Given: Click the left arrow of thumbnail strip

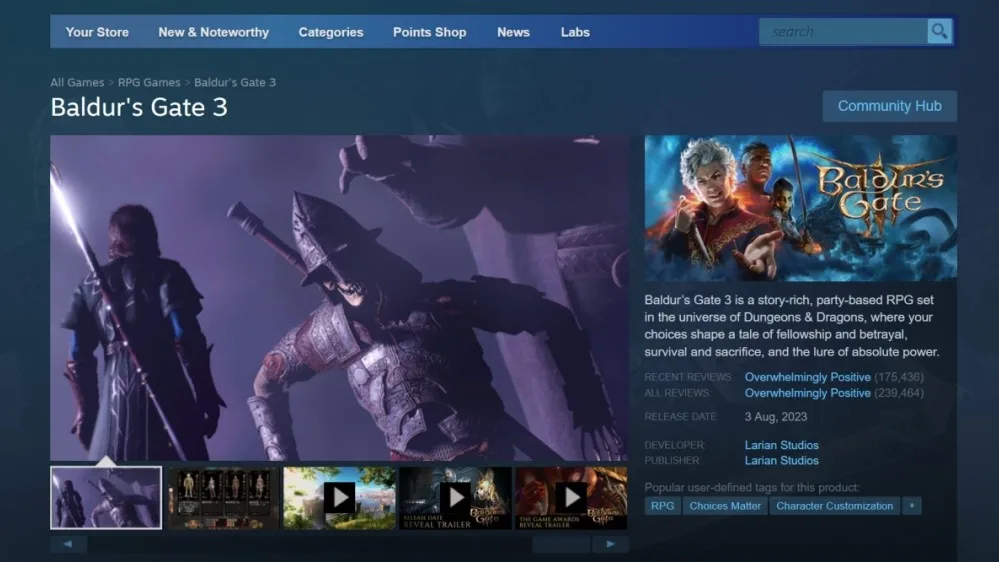Looking at the screenshot, I should pos(68,544).
